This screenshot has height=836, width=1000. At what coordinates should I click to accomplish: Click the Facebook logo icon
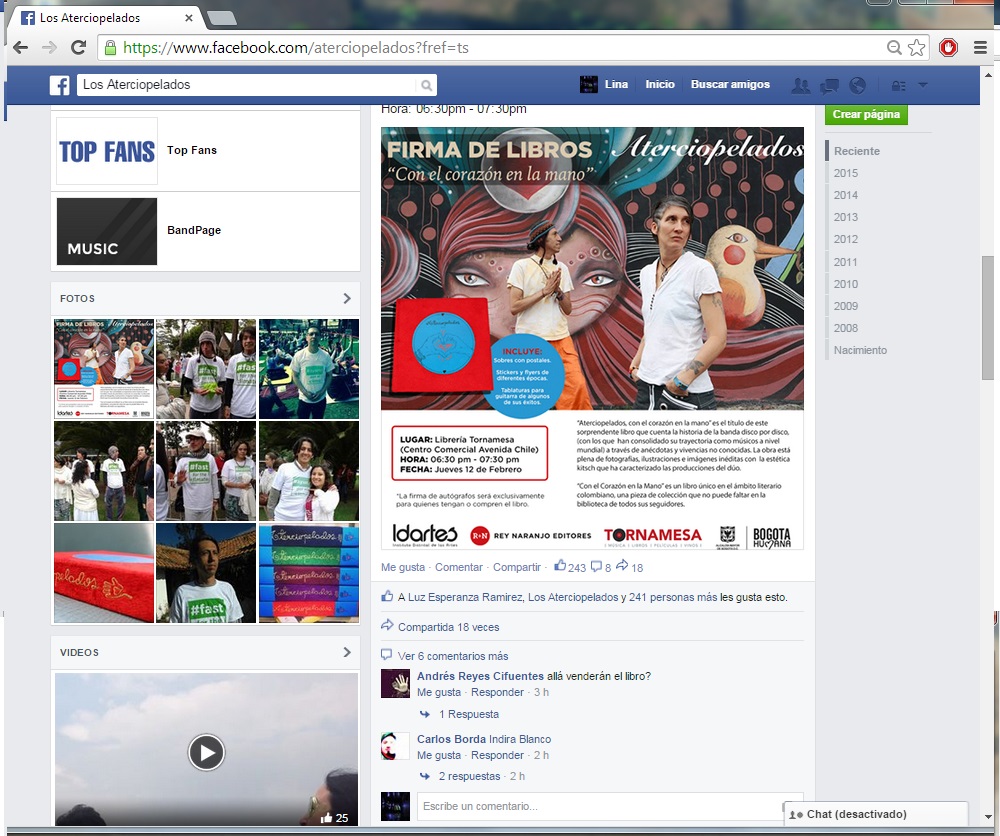pyautogui.click(x=60, y=85)
